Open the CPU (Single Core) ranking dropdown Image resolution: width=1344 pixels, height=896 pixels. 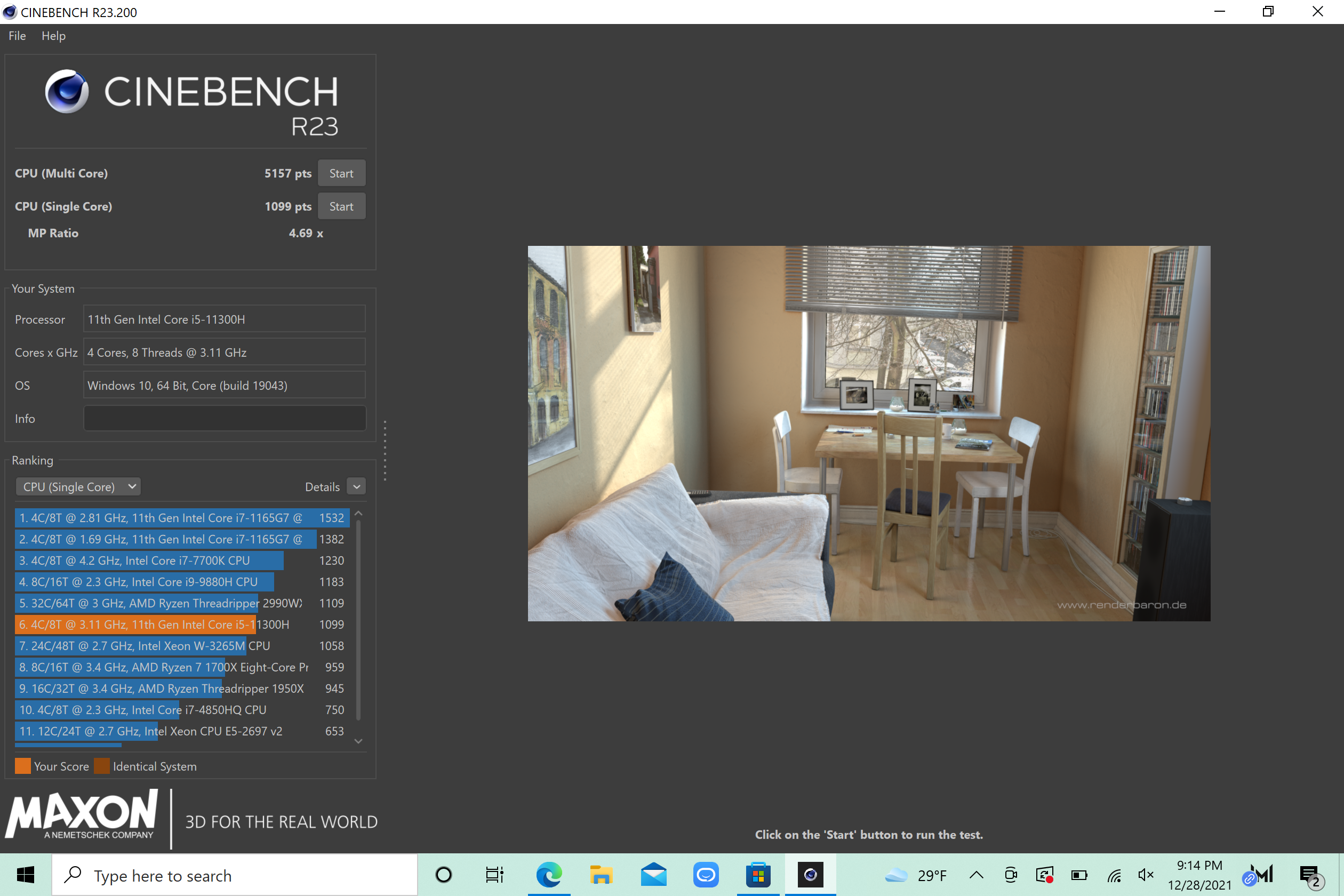click(78, 487)
